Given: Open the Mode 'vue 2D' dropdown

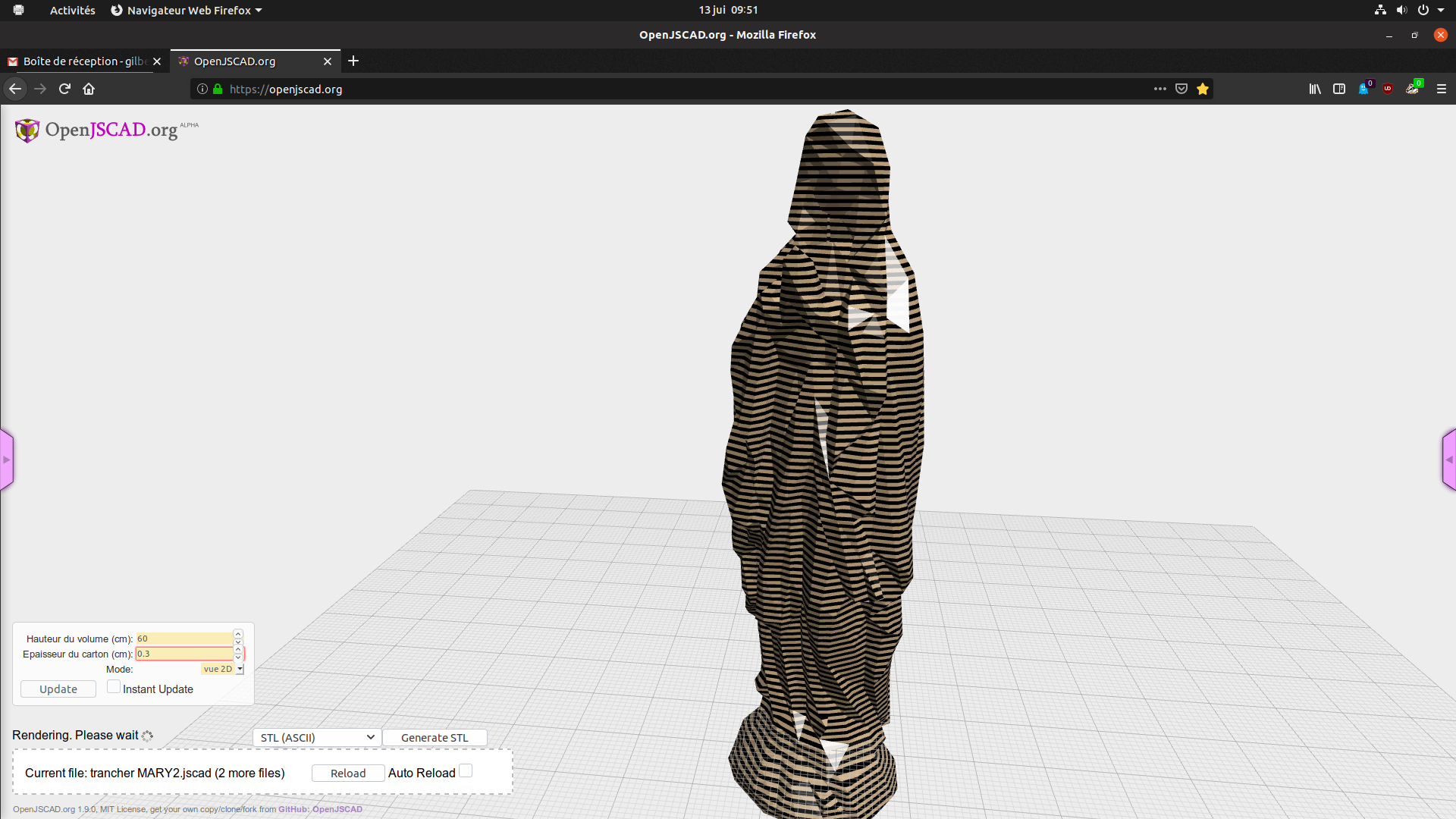Looking at the screenshot, I should [x=221, y=669].
